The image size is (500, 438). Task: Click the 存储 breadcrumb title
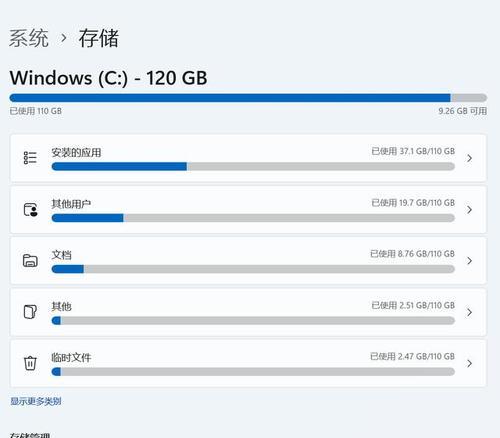tap(99, 38)
